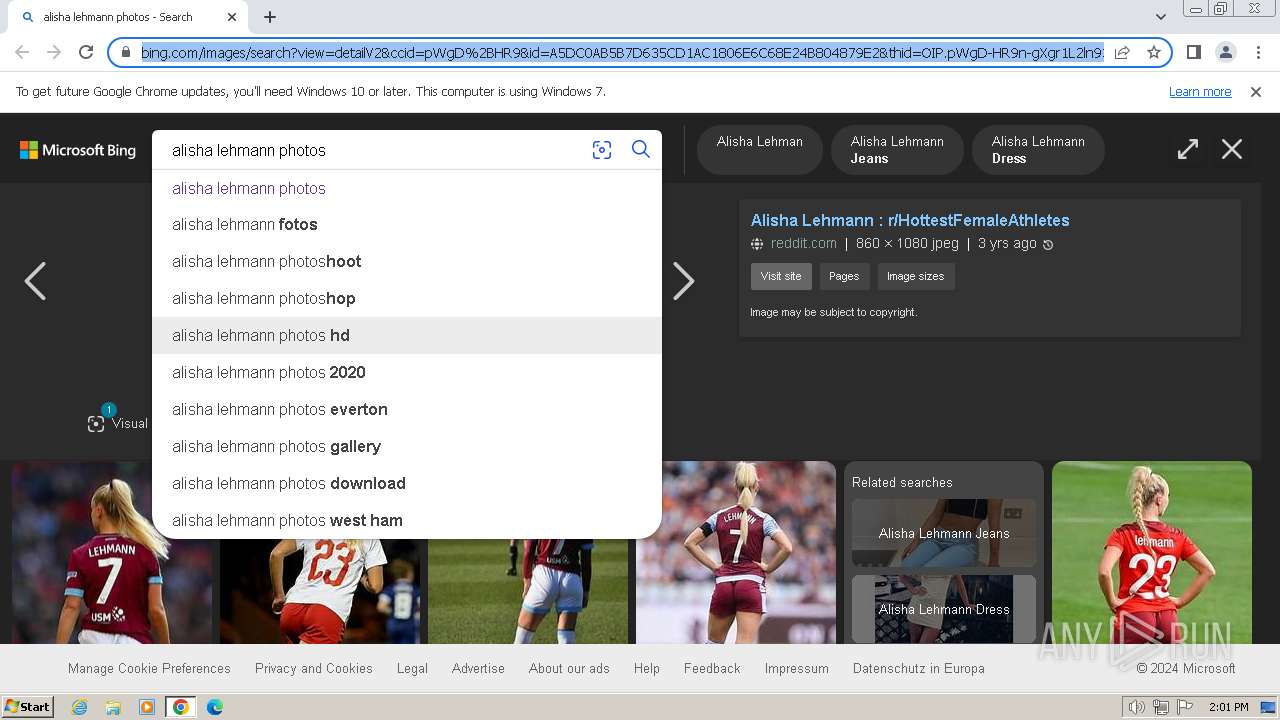This screenshot has height=720, width=1280.
Task: View site security lock icon
Action: (x=126, y=52)
